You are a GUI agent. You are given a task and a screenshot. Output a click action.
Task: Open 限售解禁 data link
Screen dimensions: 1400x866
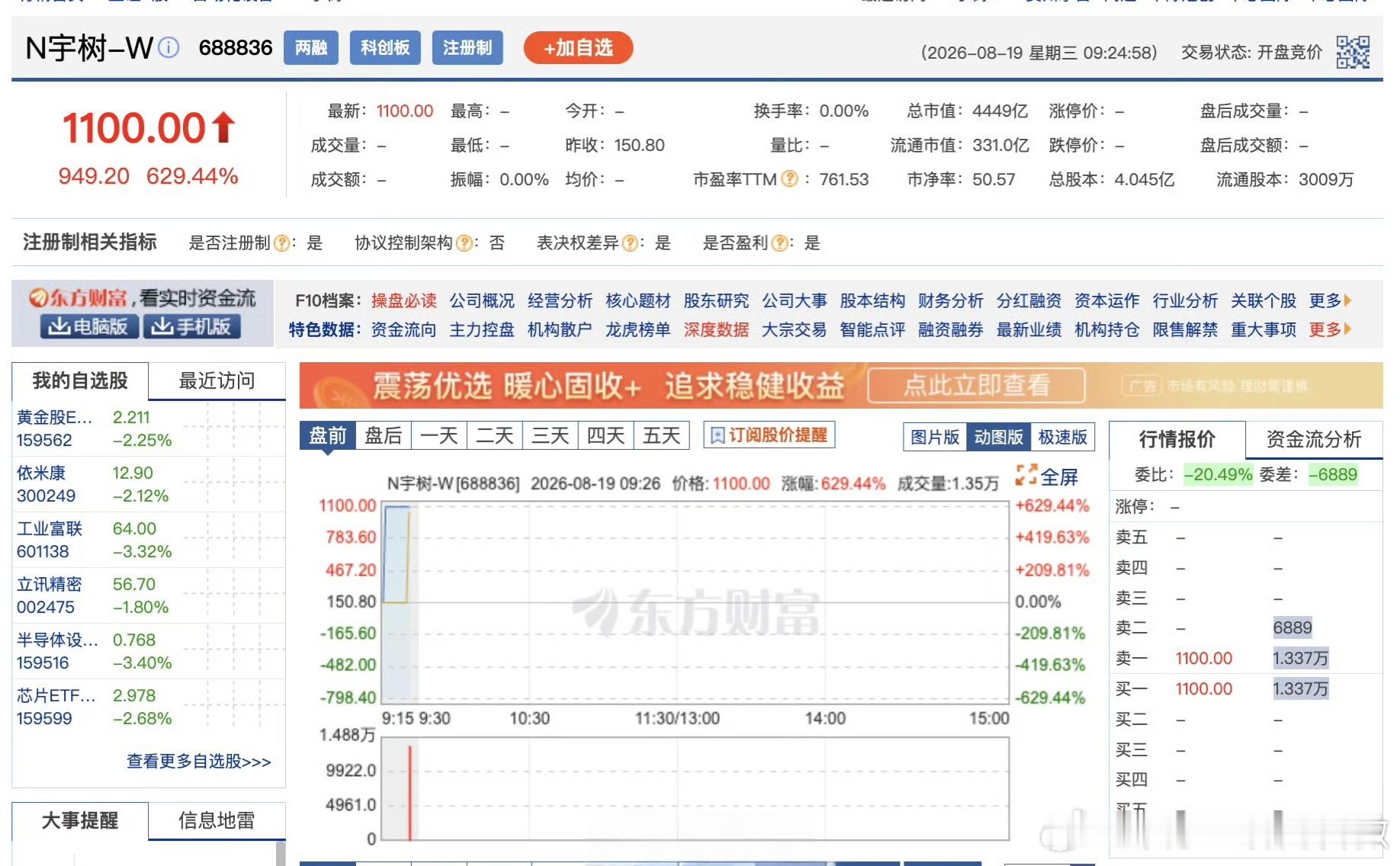[1185, 329]
